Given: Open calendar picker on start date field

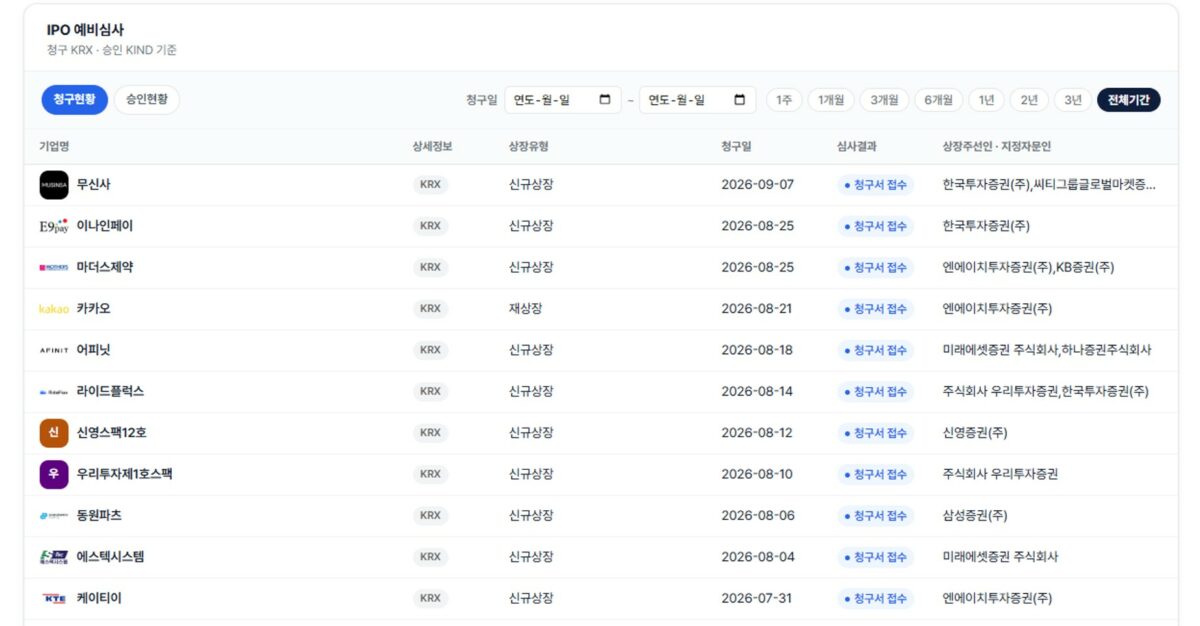Looking at the screenshot, I should pyautogui.click(x=605, y=100).
